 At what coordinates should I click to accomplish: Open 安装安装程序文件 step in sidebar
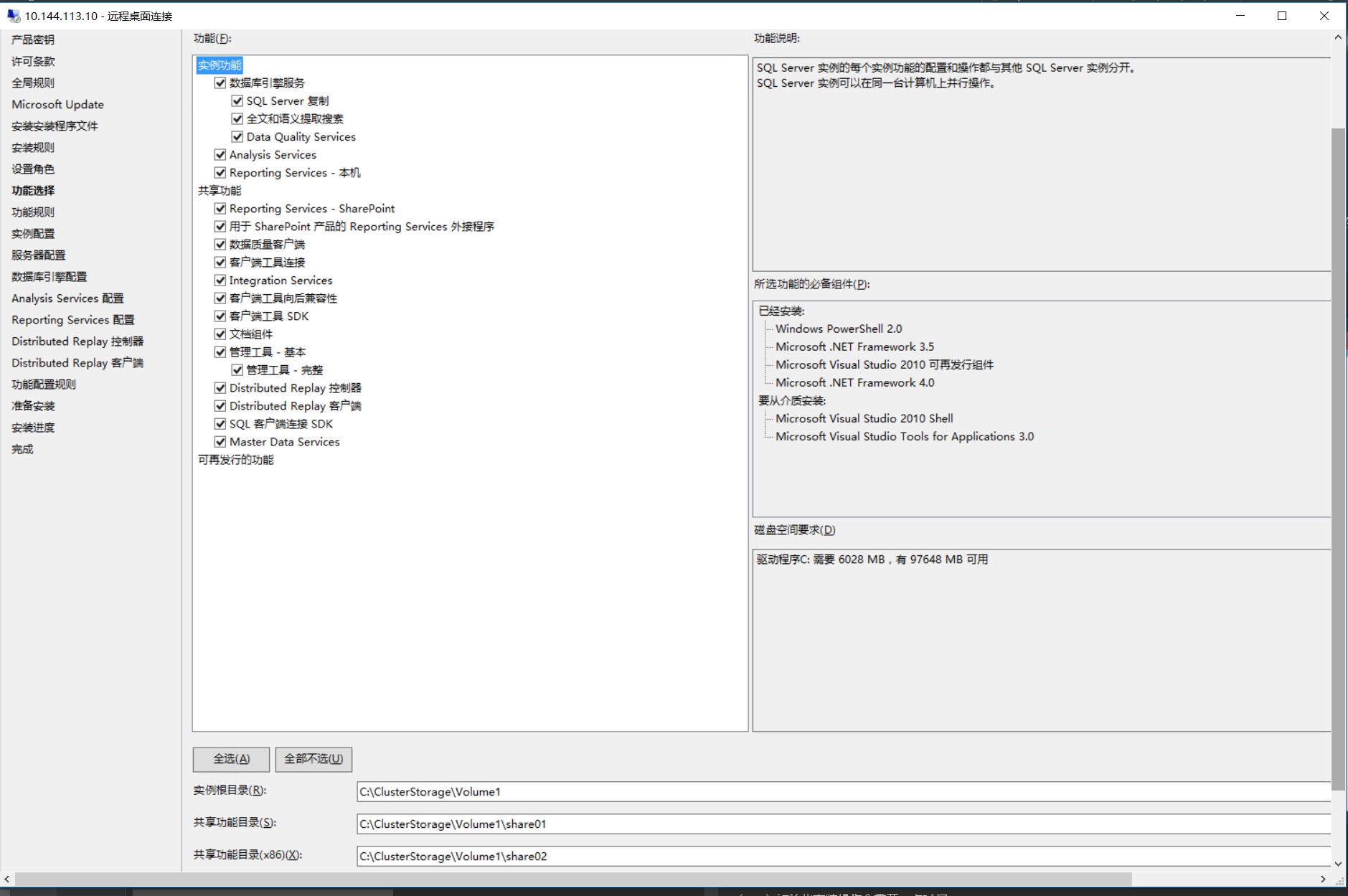pos(55,126)
